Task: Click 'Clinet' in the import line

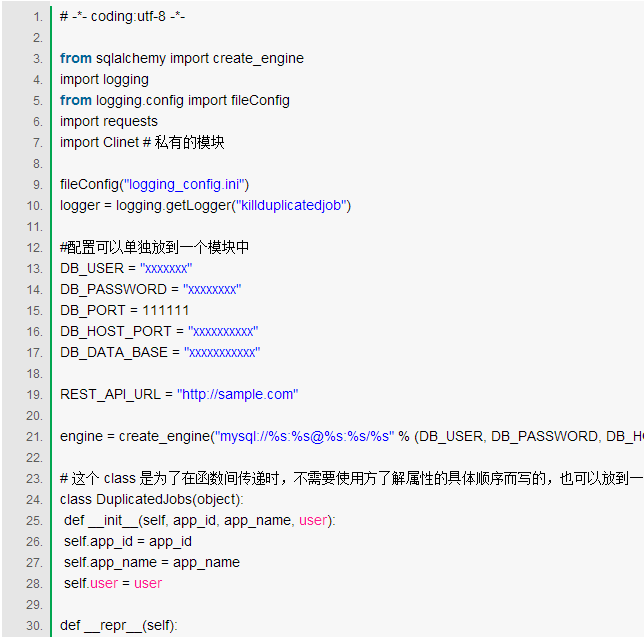Action: point(121,142)
